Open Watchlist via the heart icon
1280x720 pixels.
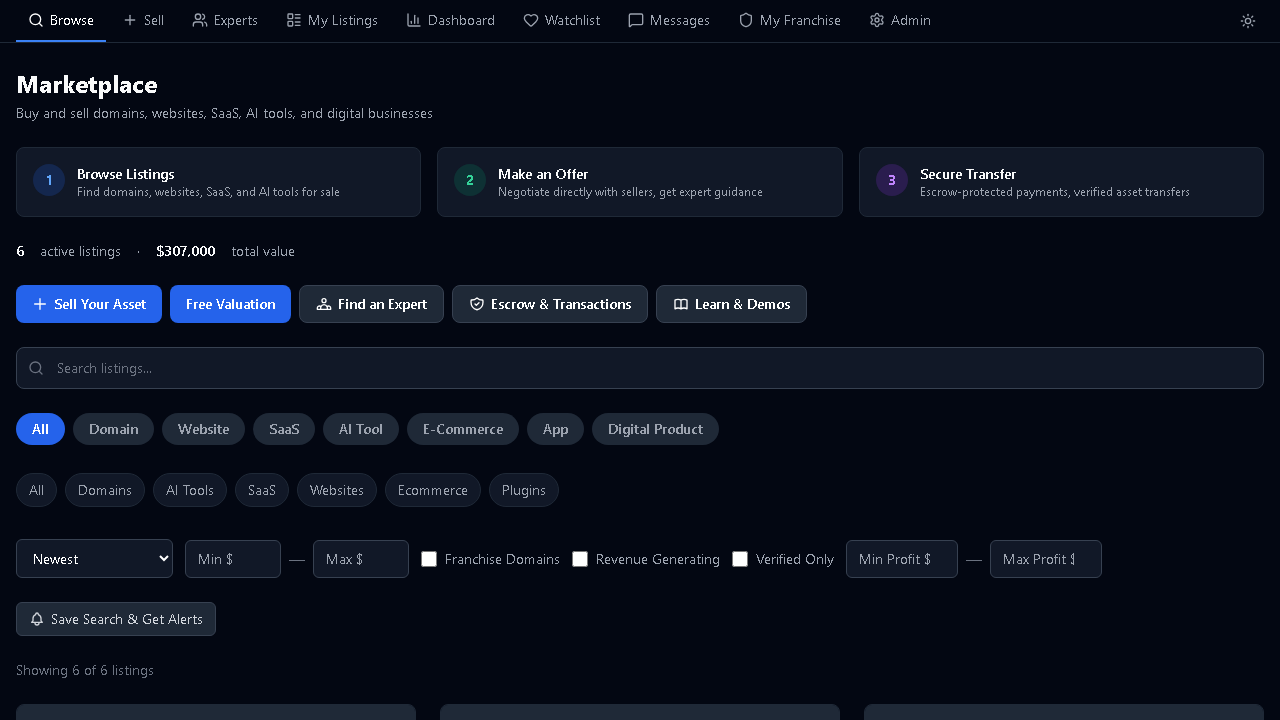pos(531,20)
